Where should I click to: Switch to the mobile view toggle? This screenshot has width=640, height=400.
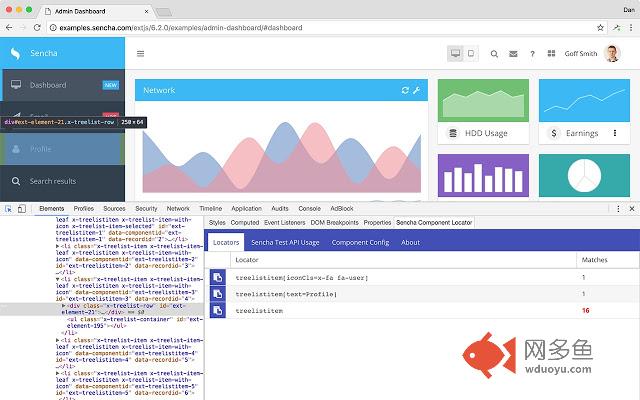[470, 54]
